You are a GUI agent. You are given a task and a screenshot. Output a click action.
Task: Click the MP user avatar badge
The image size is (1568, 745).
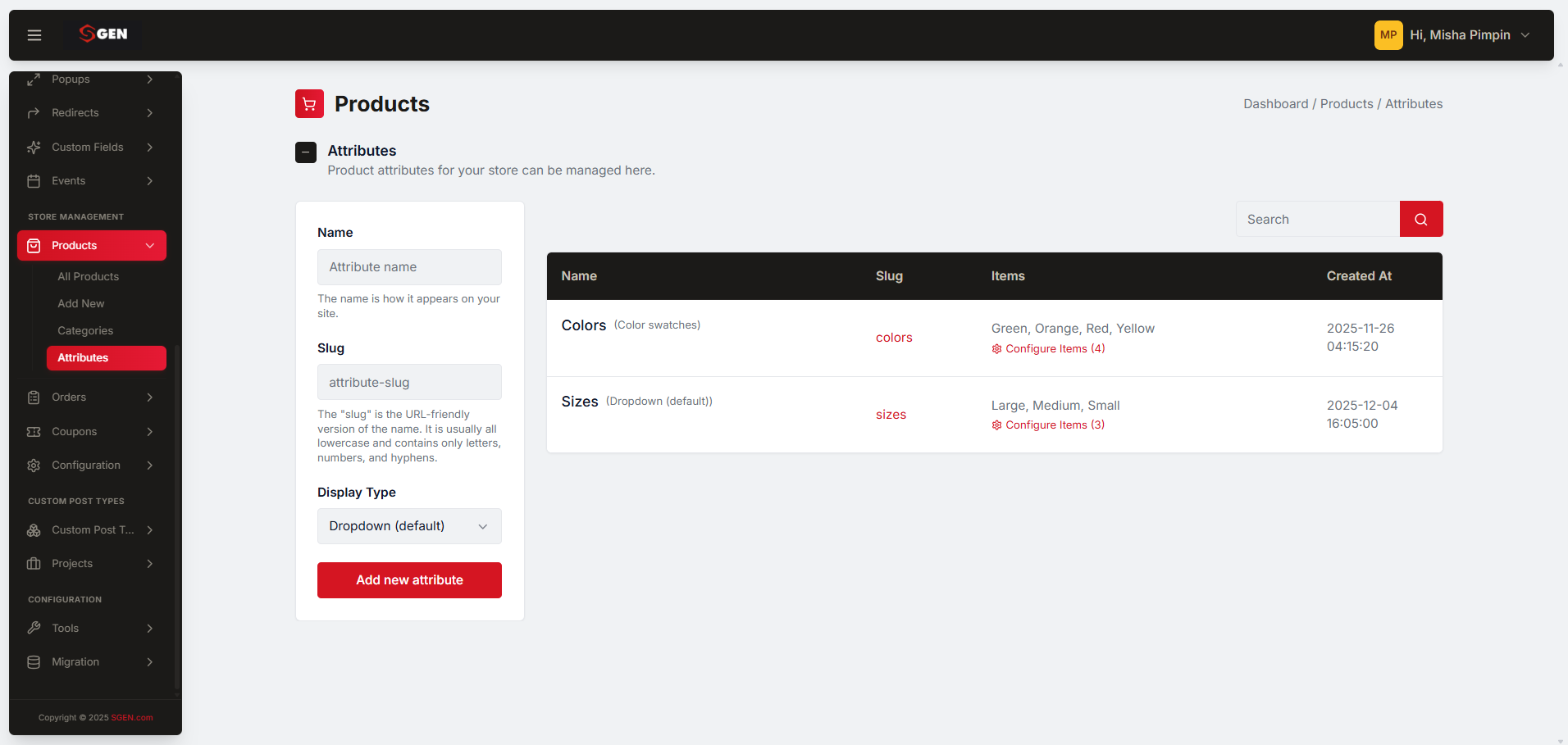click(x=1388, y=35)
